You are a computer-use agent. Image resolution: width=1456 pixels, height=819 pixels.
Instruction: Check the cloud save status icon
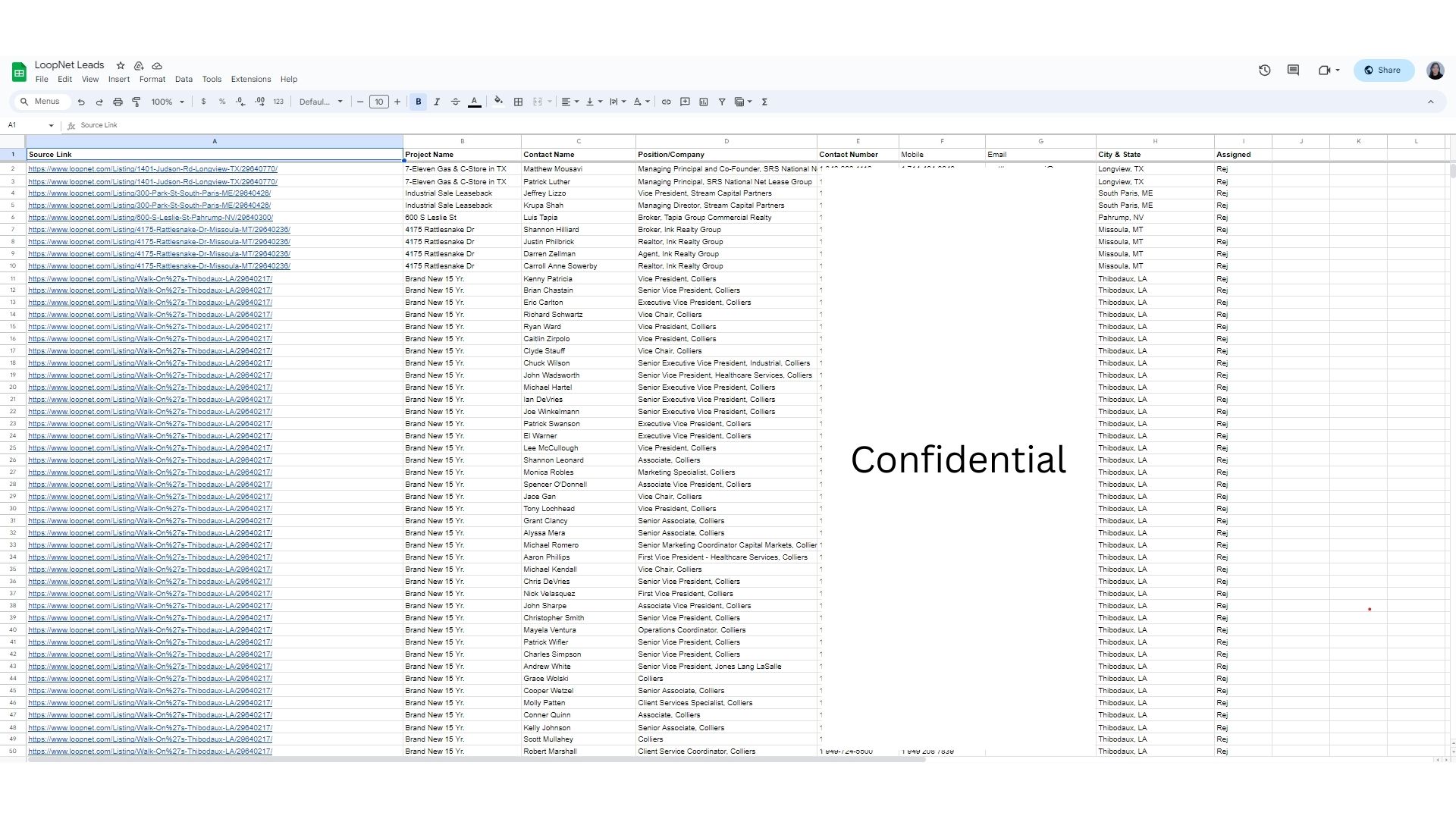click(x=157, y=66)
